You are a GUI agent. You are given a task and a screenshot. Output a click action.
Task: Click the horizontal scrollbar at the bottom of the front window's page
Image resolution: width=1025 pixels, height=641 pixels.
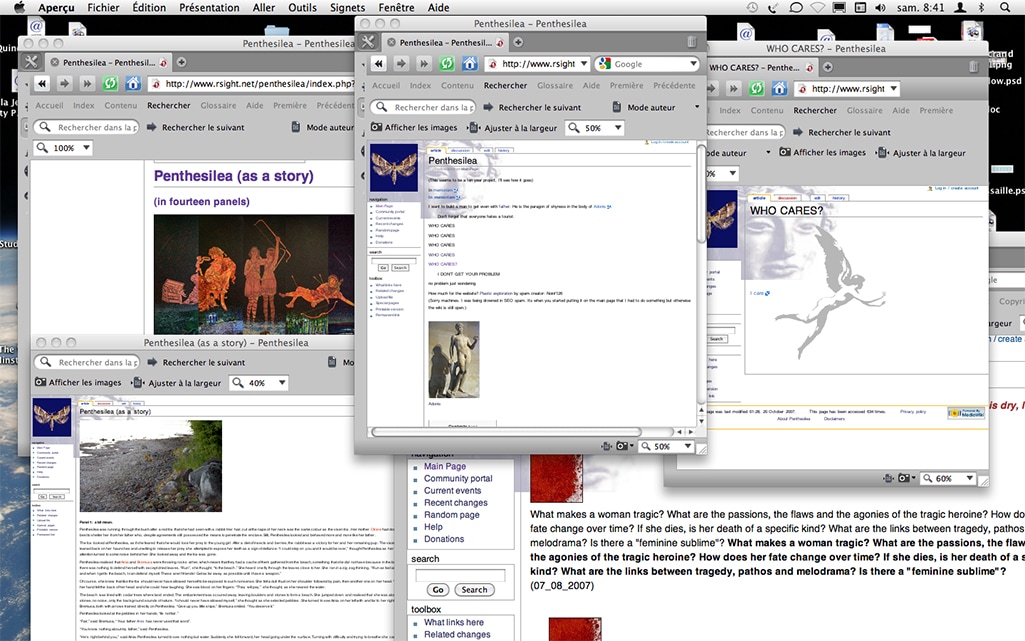(x=506, y=432)
